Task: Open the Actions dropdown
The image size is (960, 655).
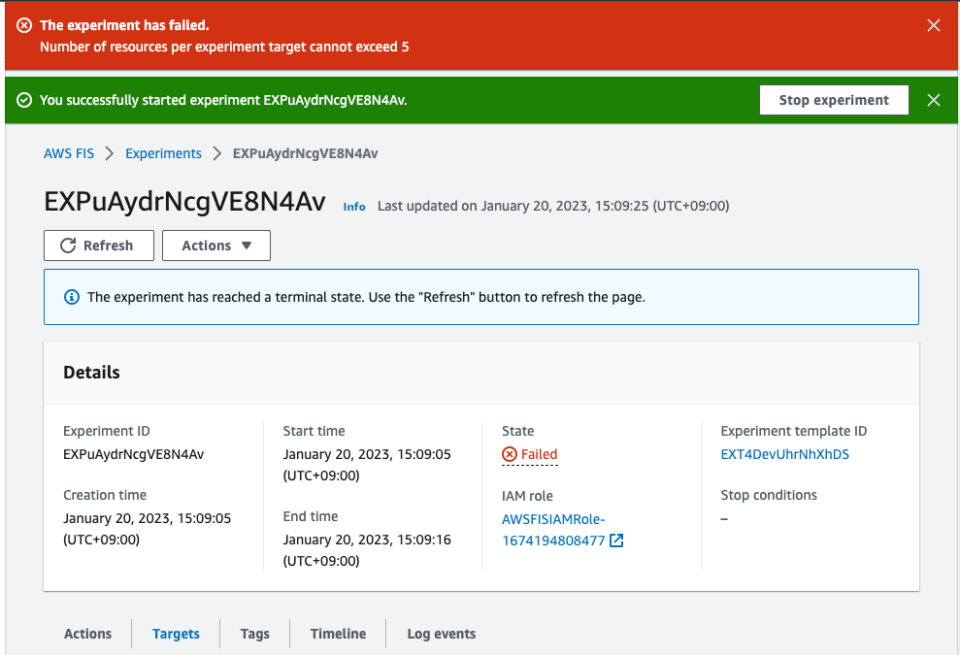Action: pyautogui.click(x=216, y=245)
